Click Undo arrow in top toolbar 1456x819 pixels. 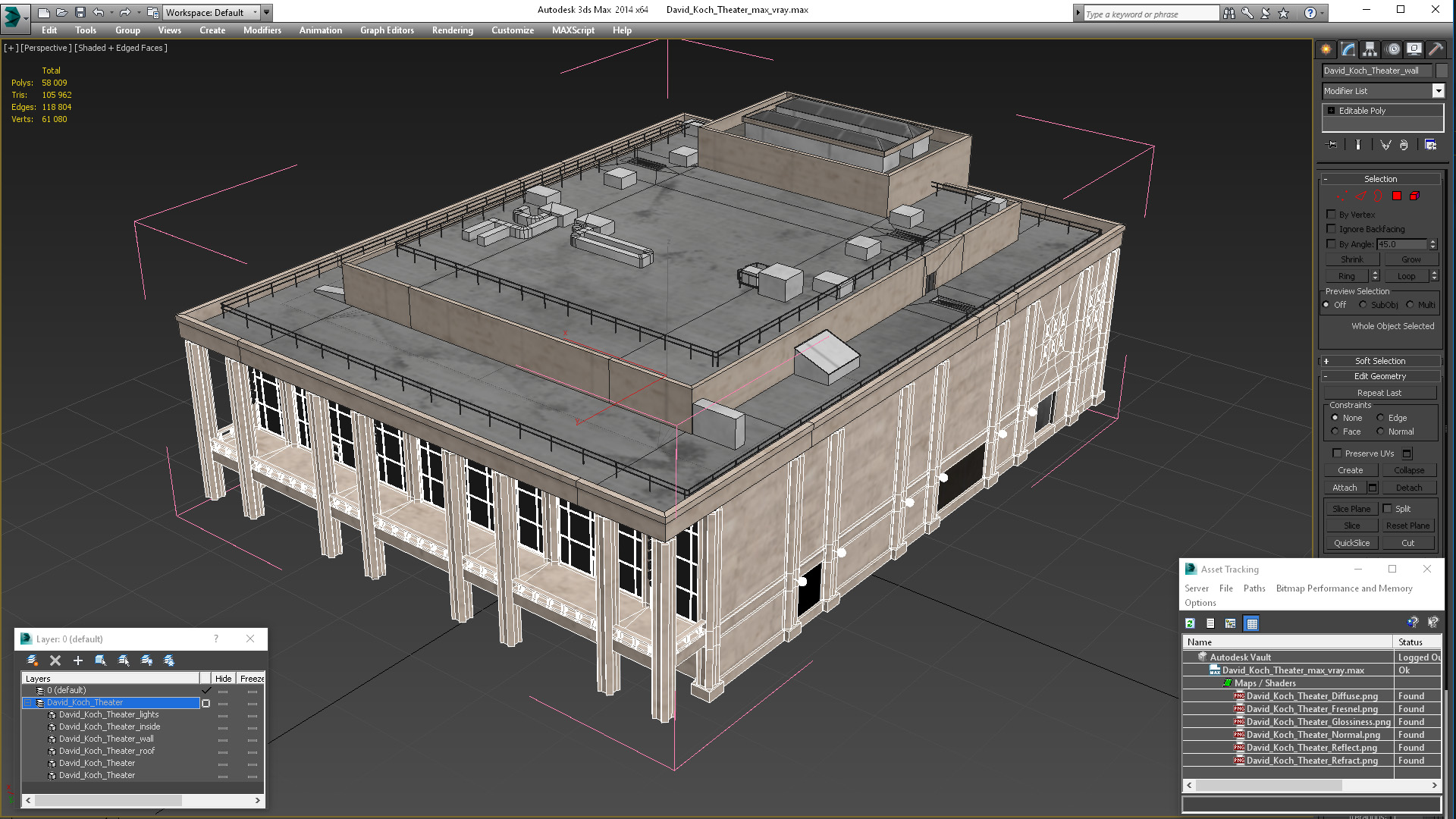[99, 12]
